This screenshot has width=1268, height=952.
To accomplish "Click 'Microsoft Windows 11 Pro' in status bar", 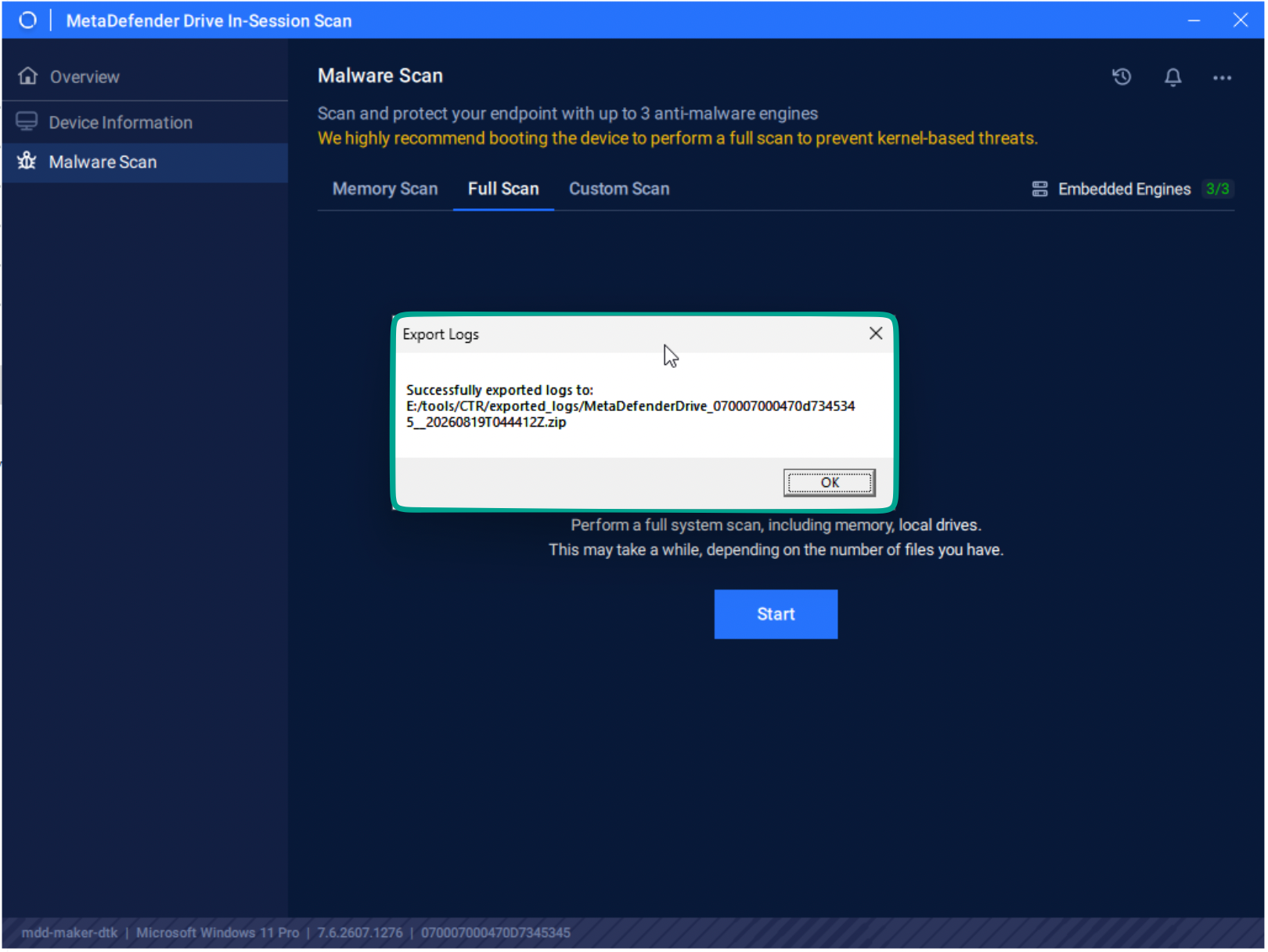I will [218, 933].
